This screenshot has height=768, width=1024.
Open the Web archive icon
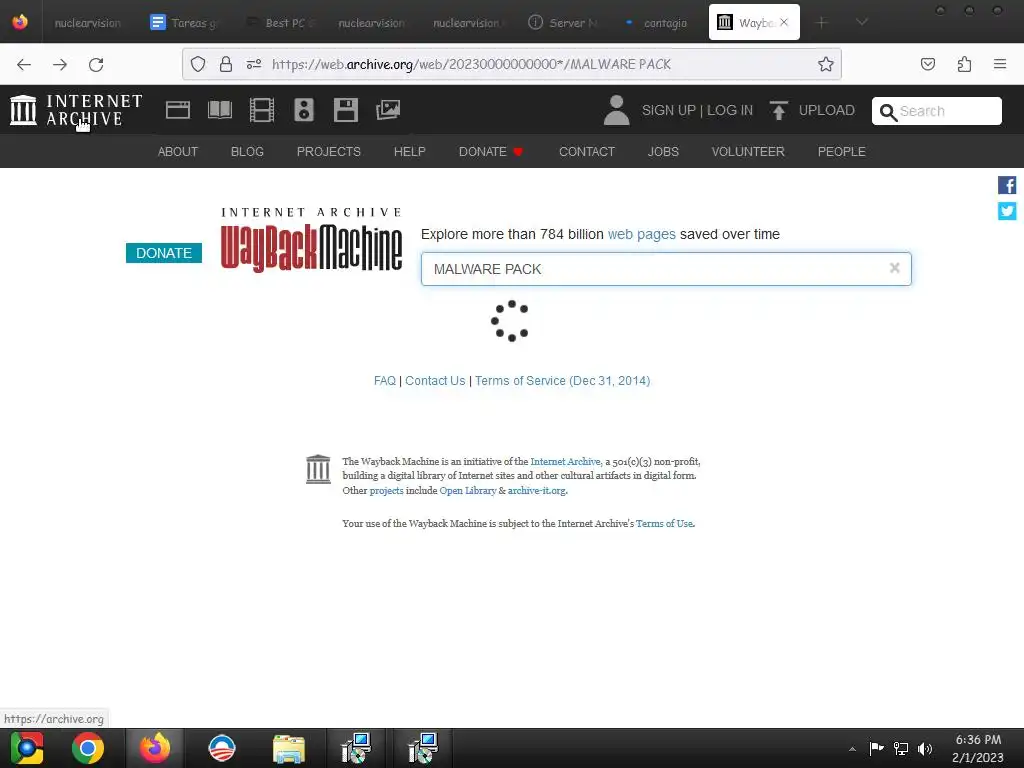pyautogui.click(x=178, y=110)
